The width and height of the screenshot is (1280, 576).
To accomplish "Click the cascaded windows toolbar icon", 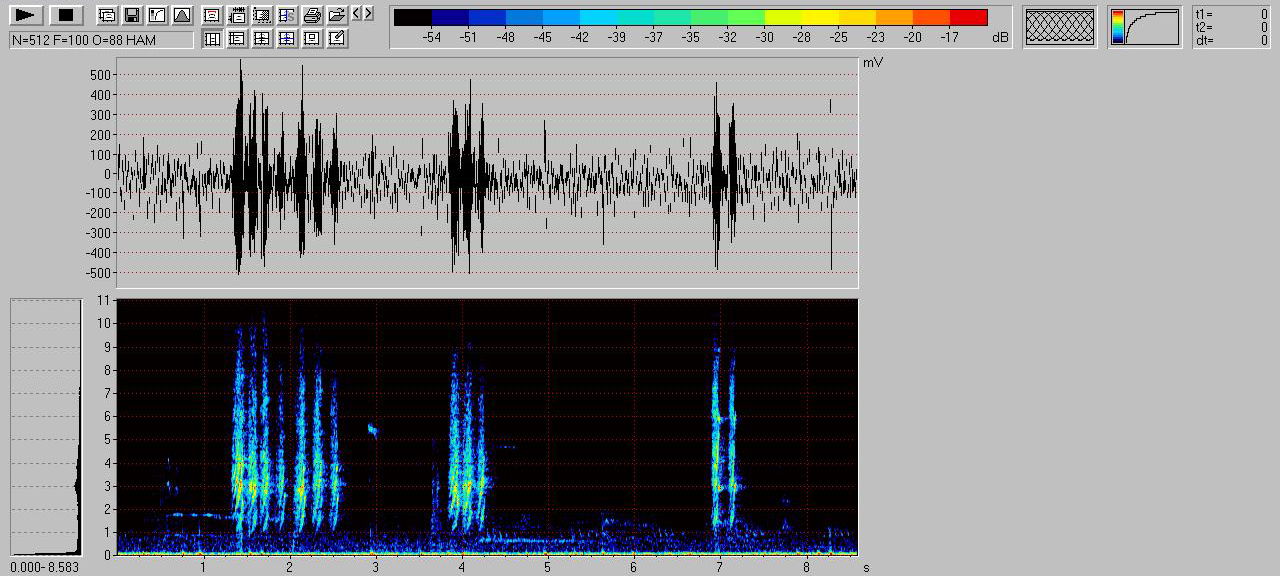I will [x=106, y=15].
